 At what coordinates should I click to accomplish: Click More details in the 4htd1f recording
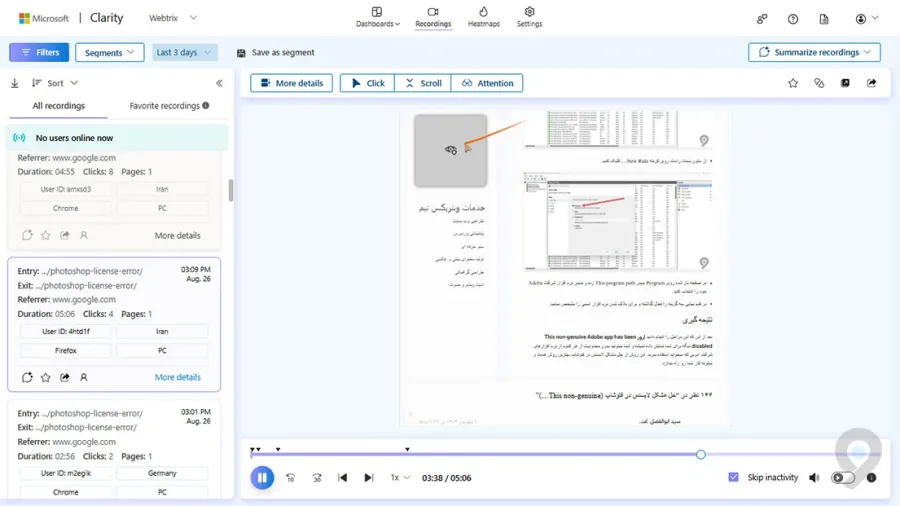tap(177, 377)
